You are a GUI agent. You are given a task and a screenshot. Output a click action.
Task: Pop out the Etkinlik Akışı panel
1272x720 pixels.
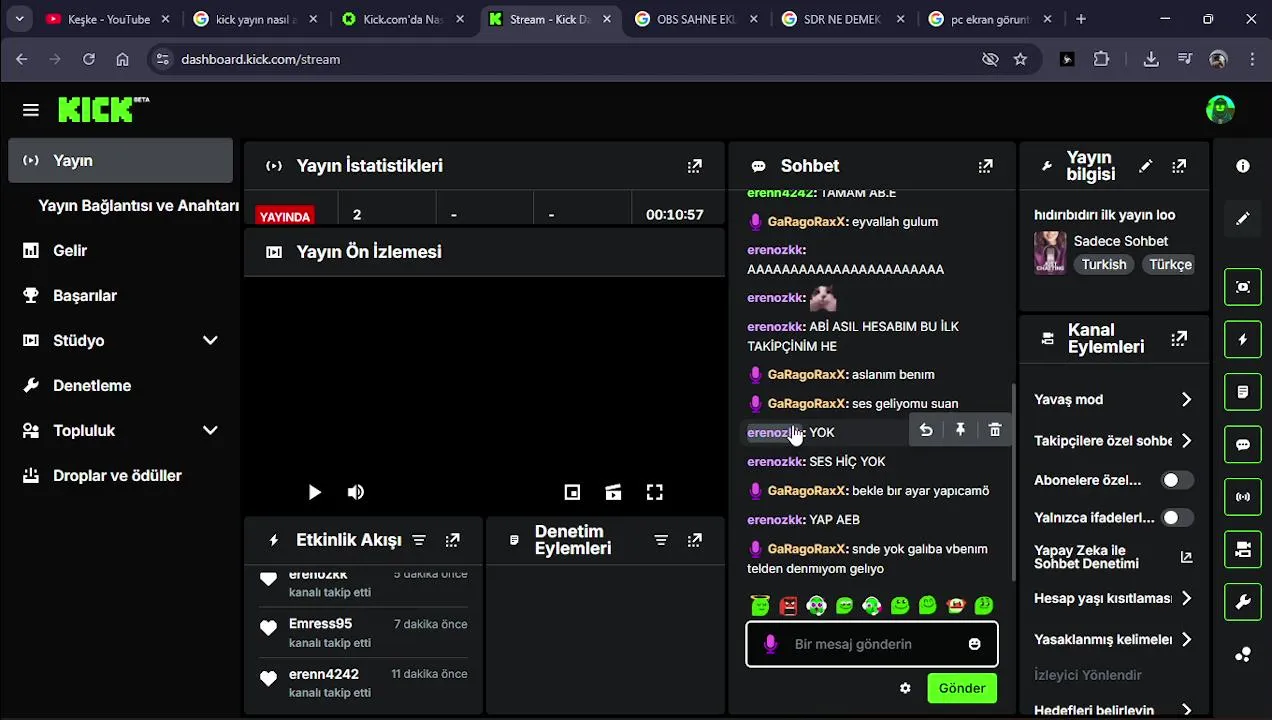click(453, 540)
